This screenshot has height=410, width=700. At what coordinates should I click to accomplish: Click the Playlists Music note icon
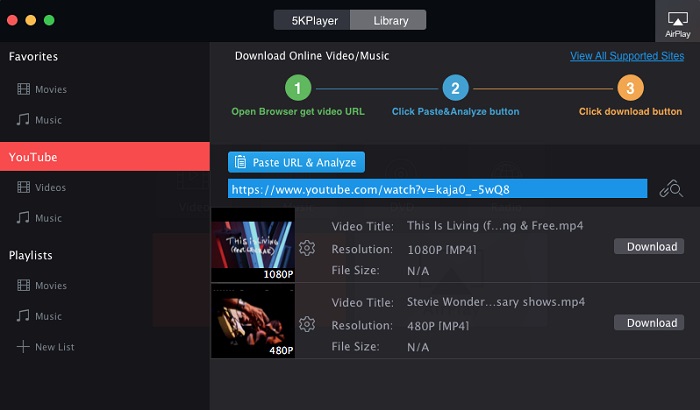tap(23, 315)
